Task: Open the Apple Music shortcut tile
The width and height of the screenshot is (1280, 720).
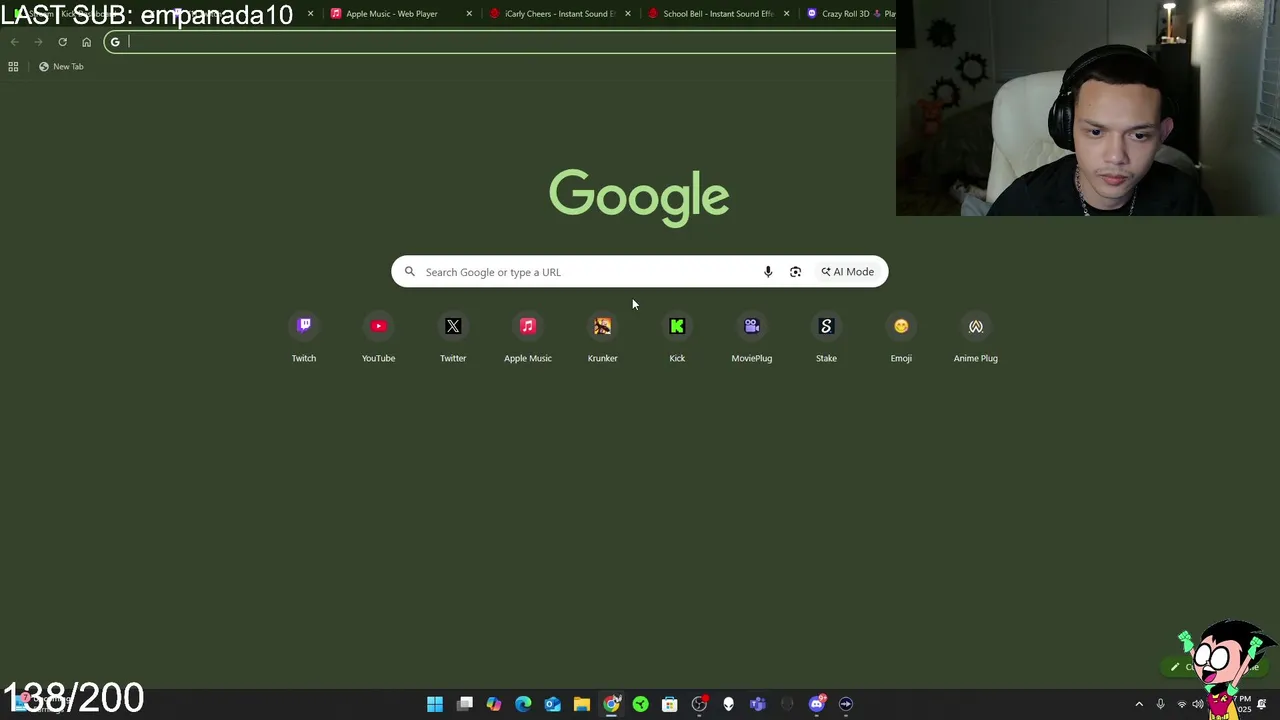Action: (x=528, y=338)
